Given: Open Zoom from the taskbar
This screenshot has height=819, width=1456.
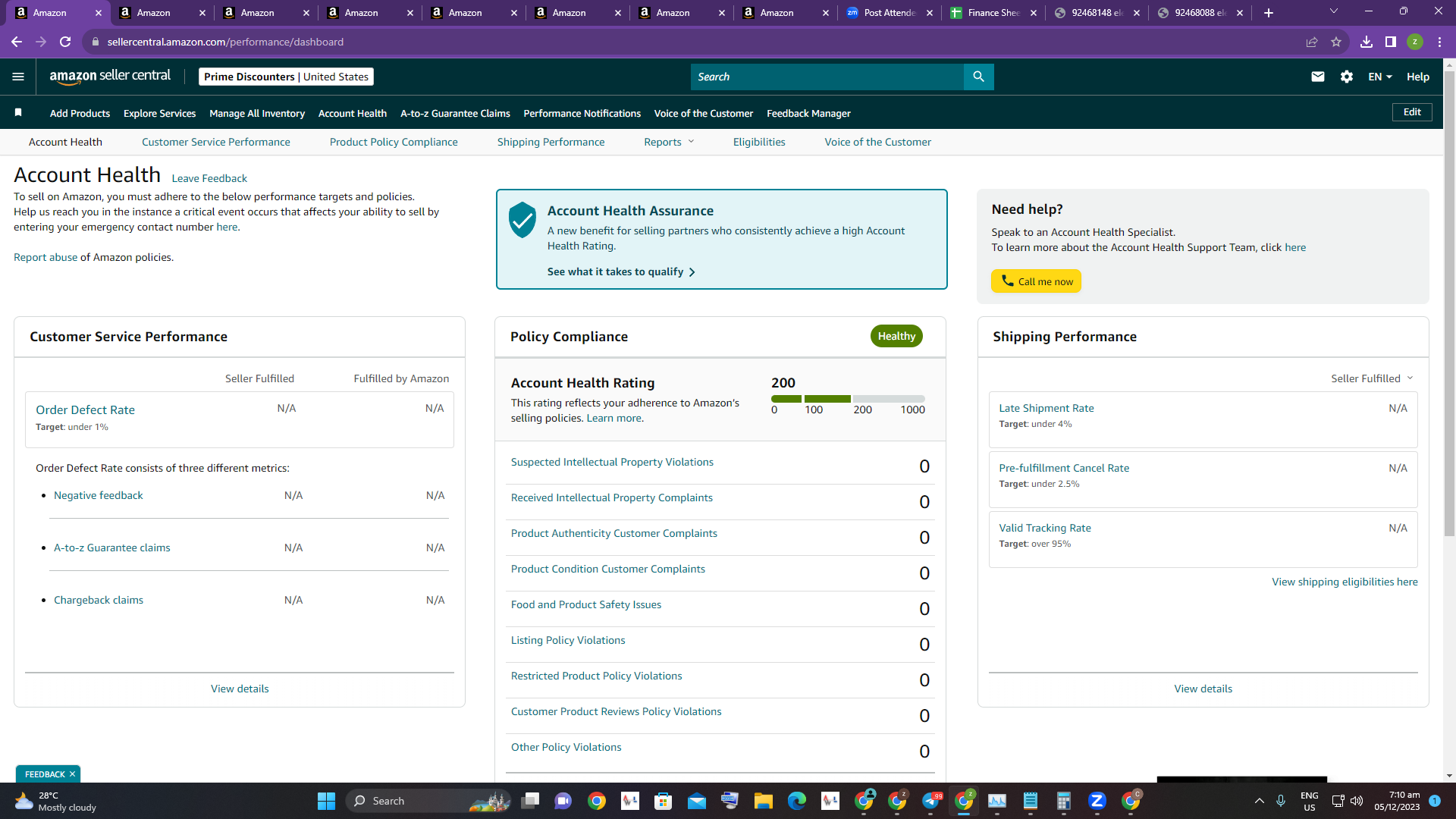Looking at the screenshot, I should (x=1097, y=801).
